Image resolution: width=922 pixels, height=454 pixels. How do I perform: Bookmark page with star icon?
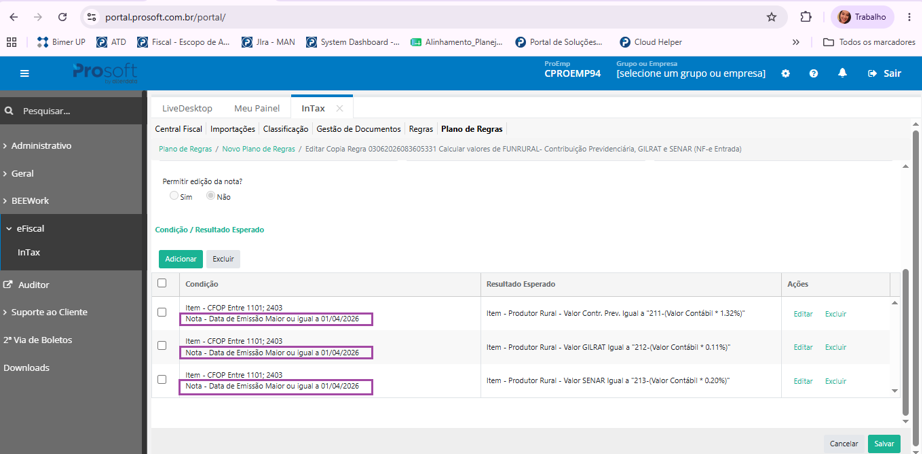coord(771,17)
